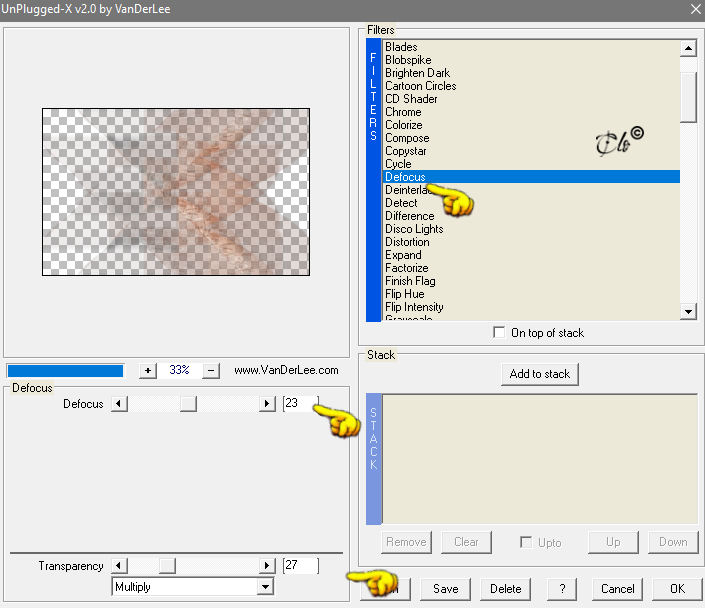Click the Transparency slider left arrow
Screen dimensions: 705x608
pyautogui.click(x=119, y=565)
